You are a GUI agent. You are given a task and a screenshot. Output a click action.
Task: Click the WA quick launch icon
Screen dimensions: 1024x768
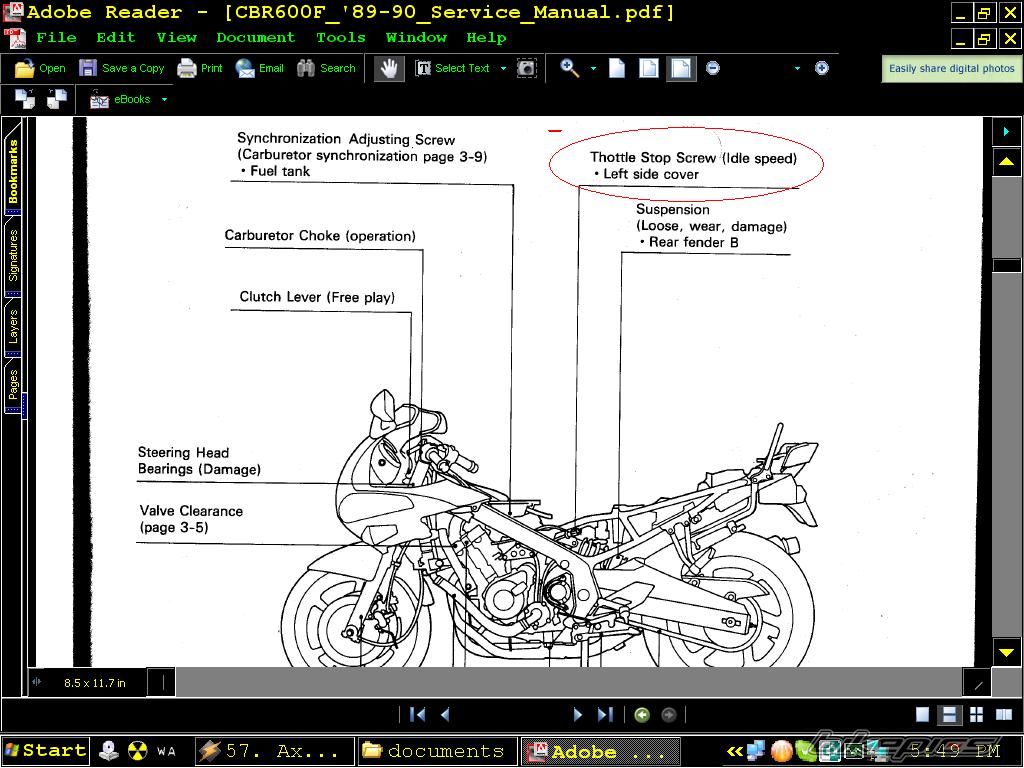point(166,752)
